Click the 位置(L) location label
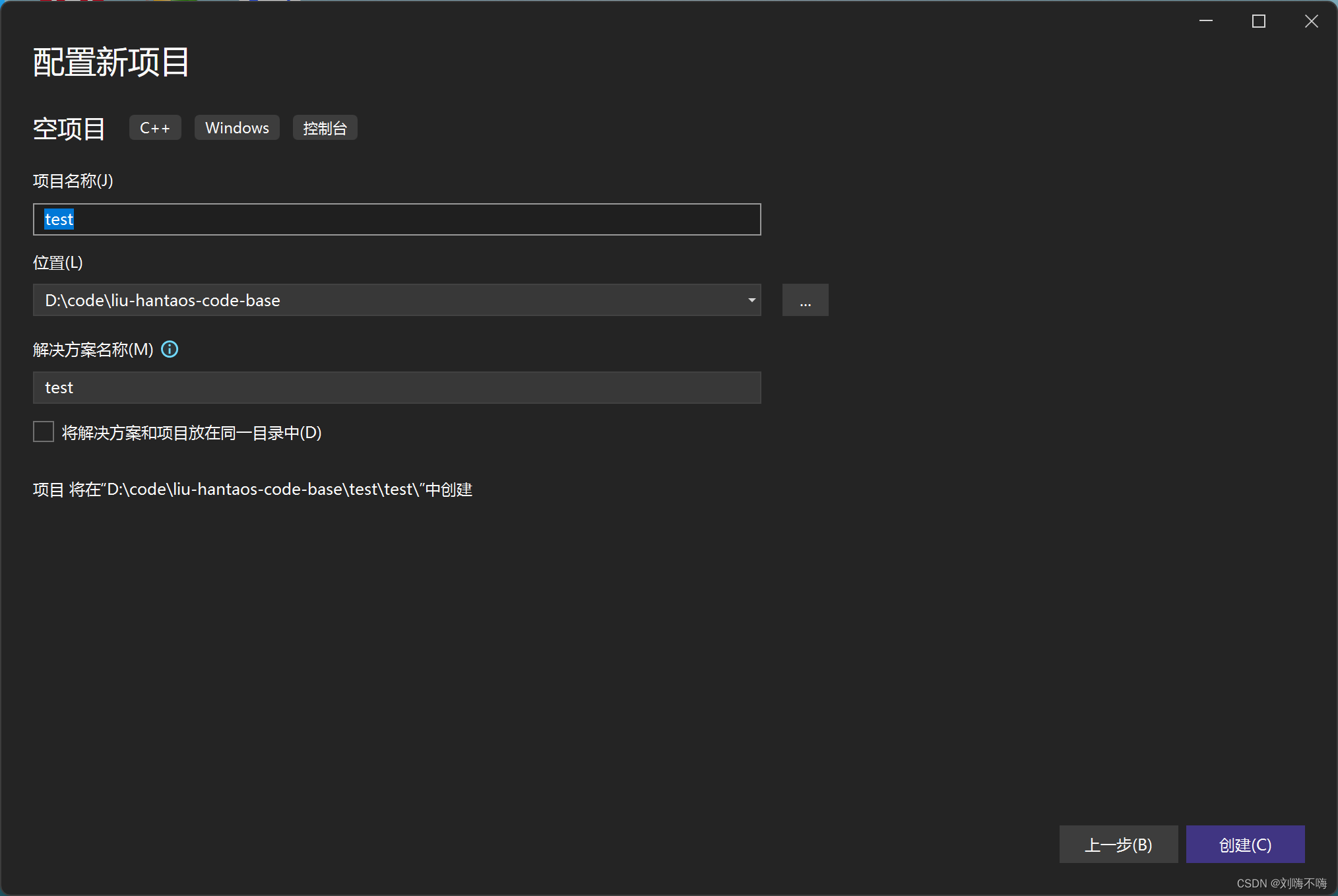 [x=58, y=263]
